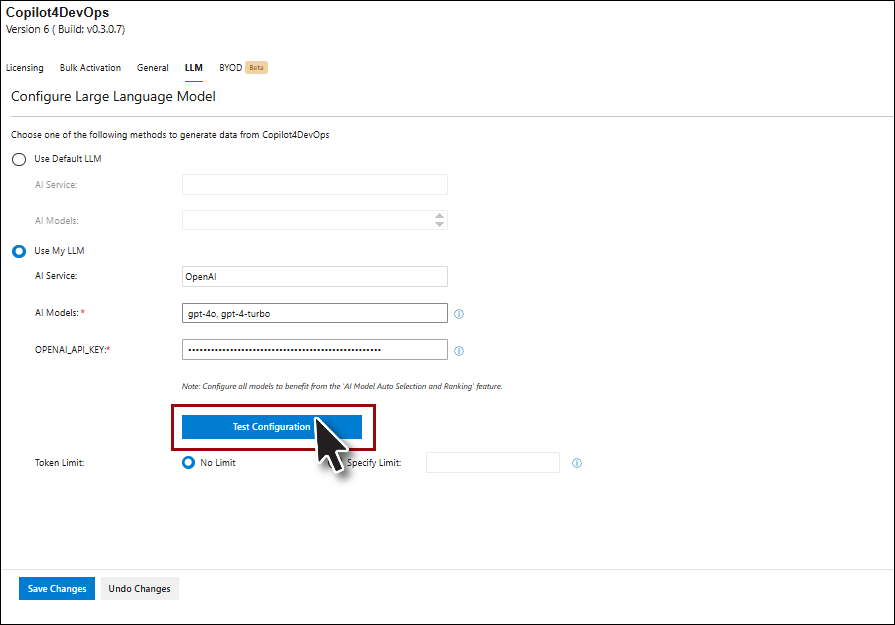This screenshot has height=625, width=895.
Task: Click Save Changes
Action: [x=57, y=589]
